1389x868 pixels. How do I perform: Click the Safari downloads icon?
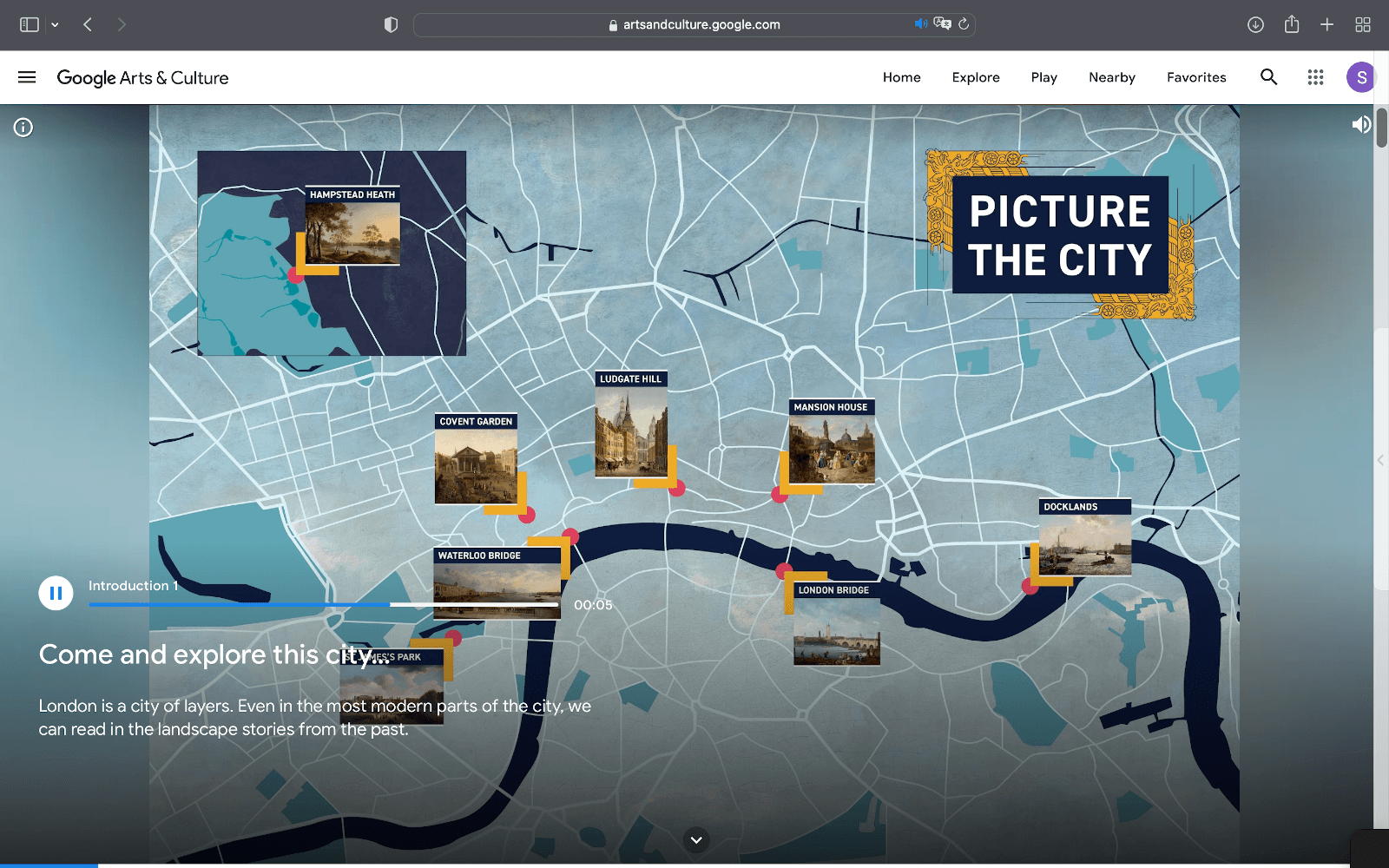pos(1255,24)
